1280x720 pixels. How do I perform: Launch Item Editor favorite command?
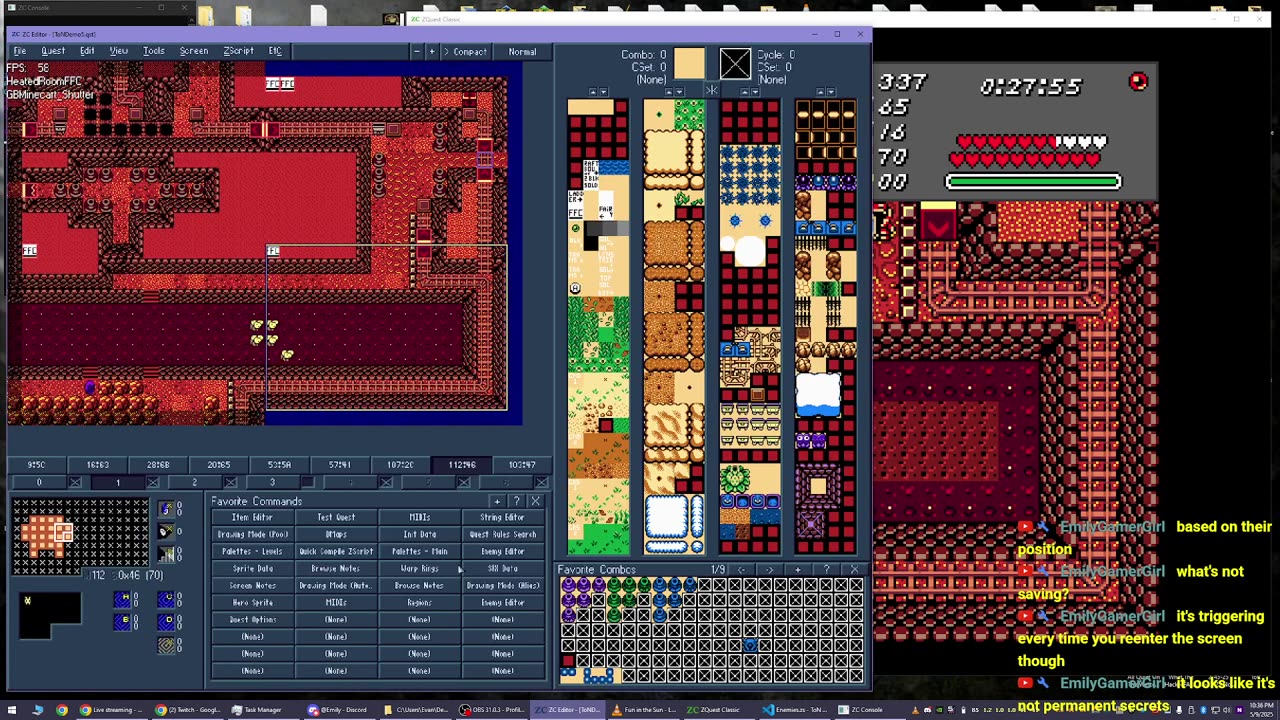[x=252, y=517]
